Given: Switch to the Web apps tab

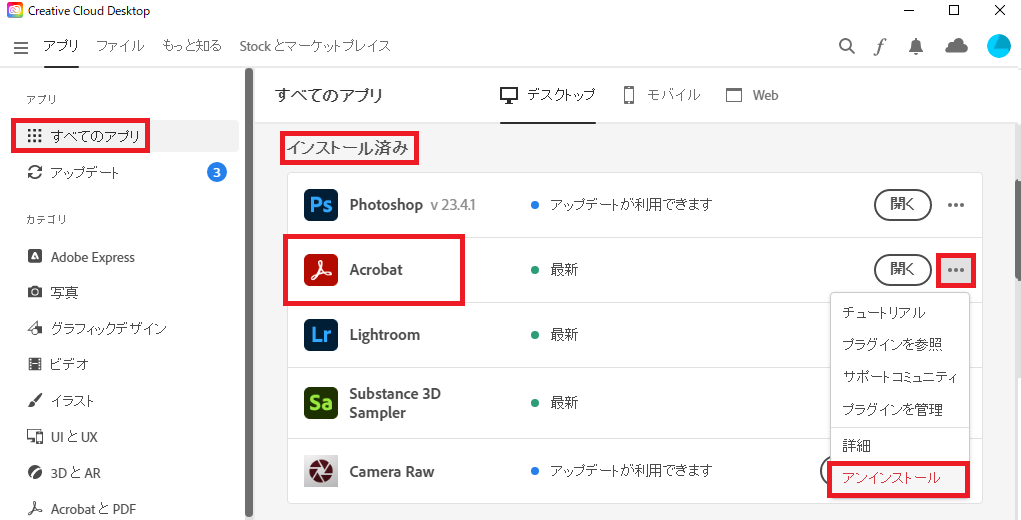Looking at the screenshot, I should coord(752,95).
